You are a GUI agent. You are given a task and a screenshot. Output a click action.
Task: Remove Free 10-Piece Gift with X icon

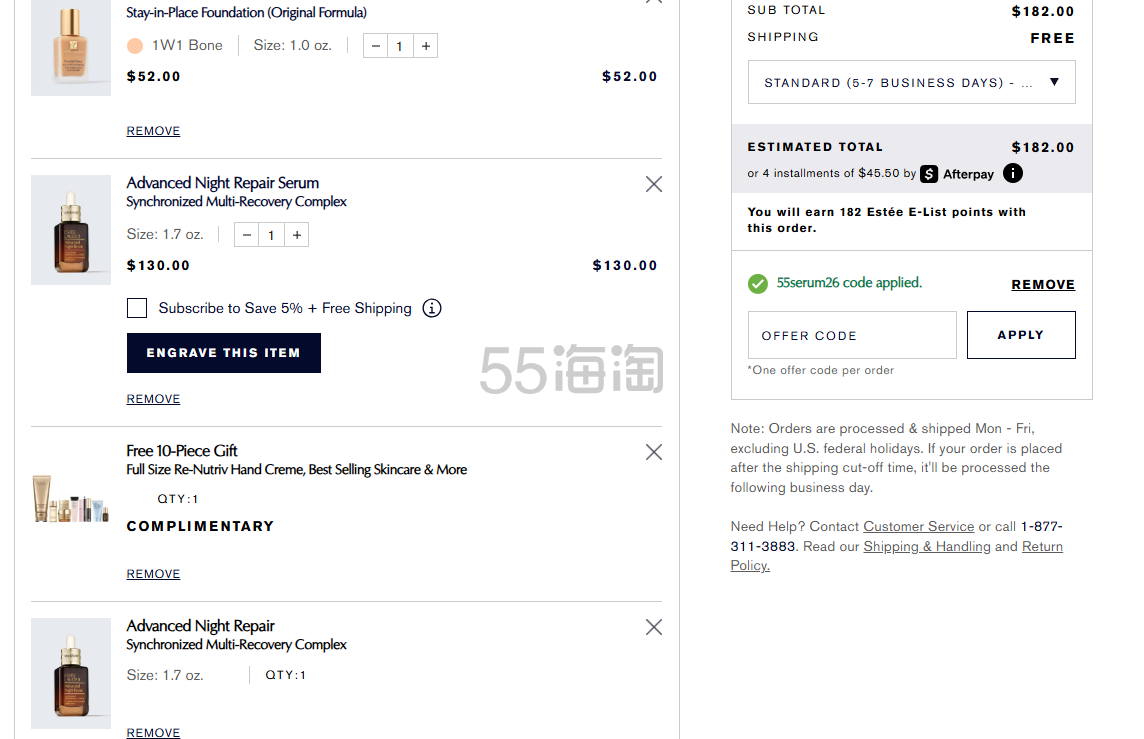(x=654, y=452)
